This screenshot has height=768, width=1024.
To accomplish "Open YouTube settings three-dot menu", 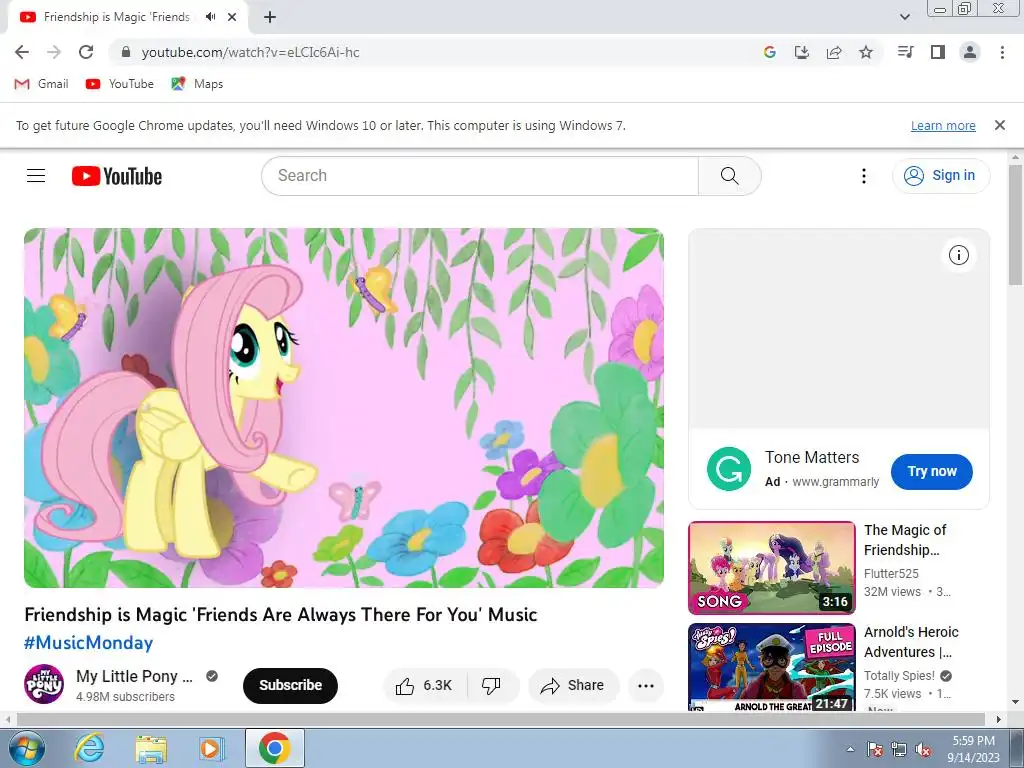I will pos(864,176).
